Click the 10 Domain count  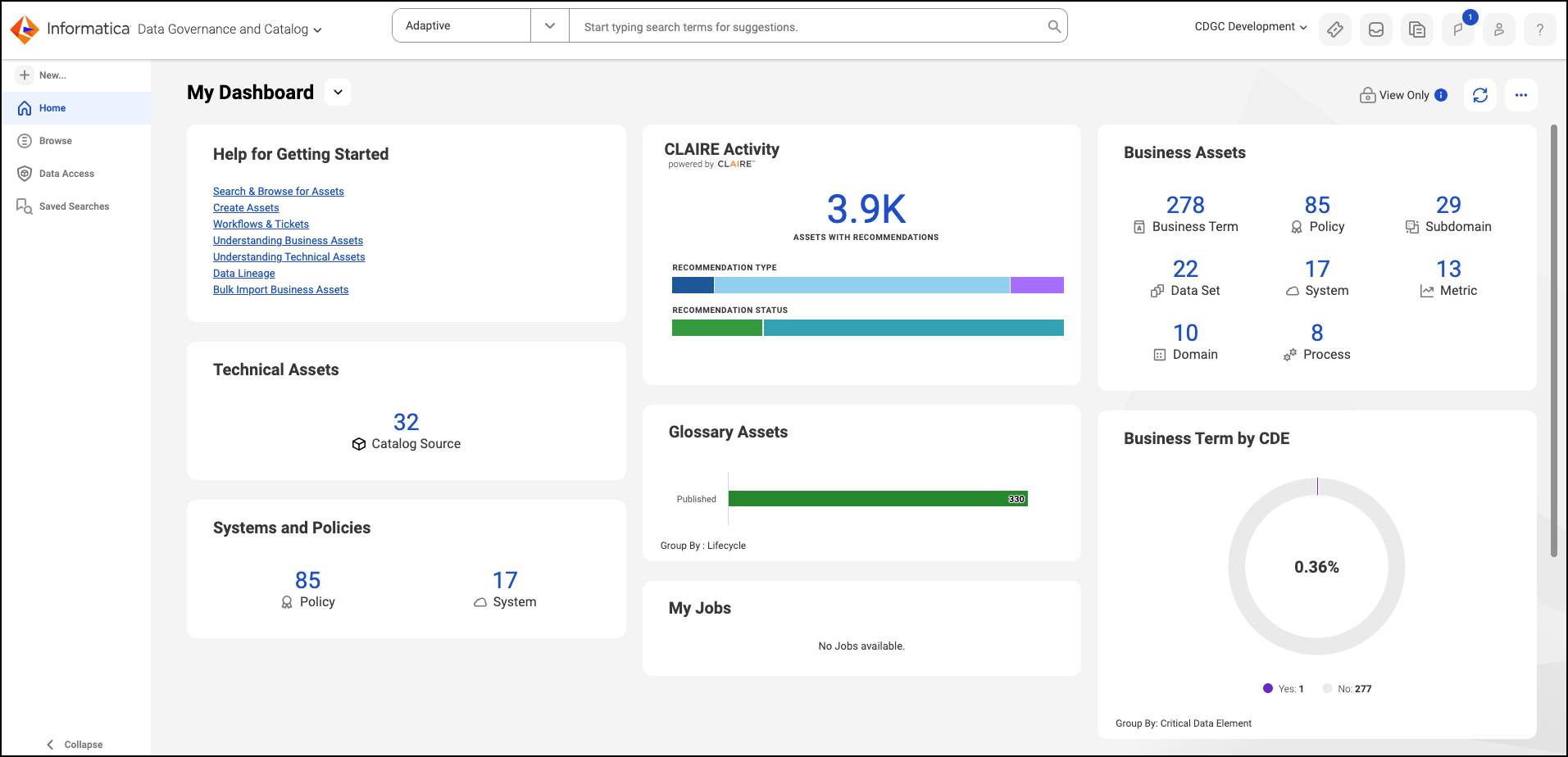(x=1185, y=333)
